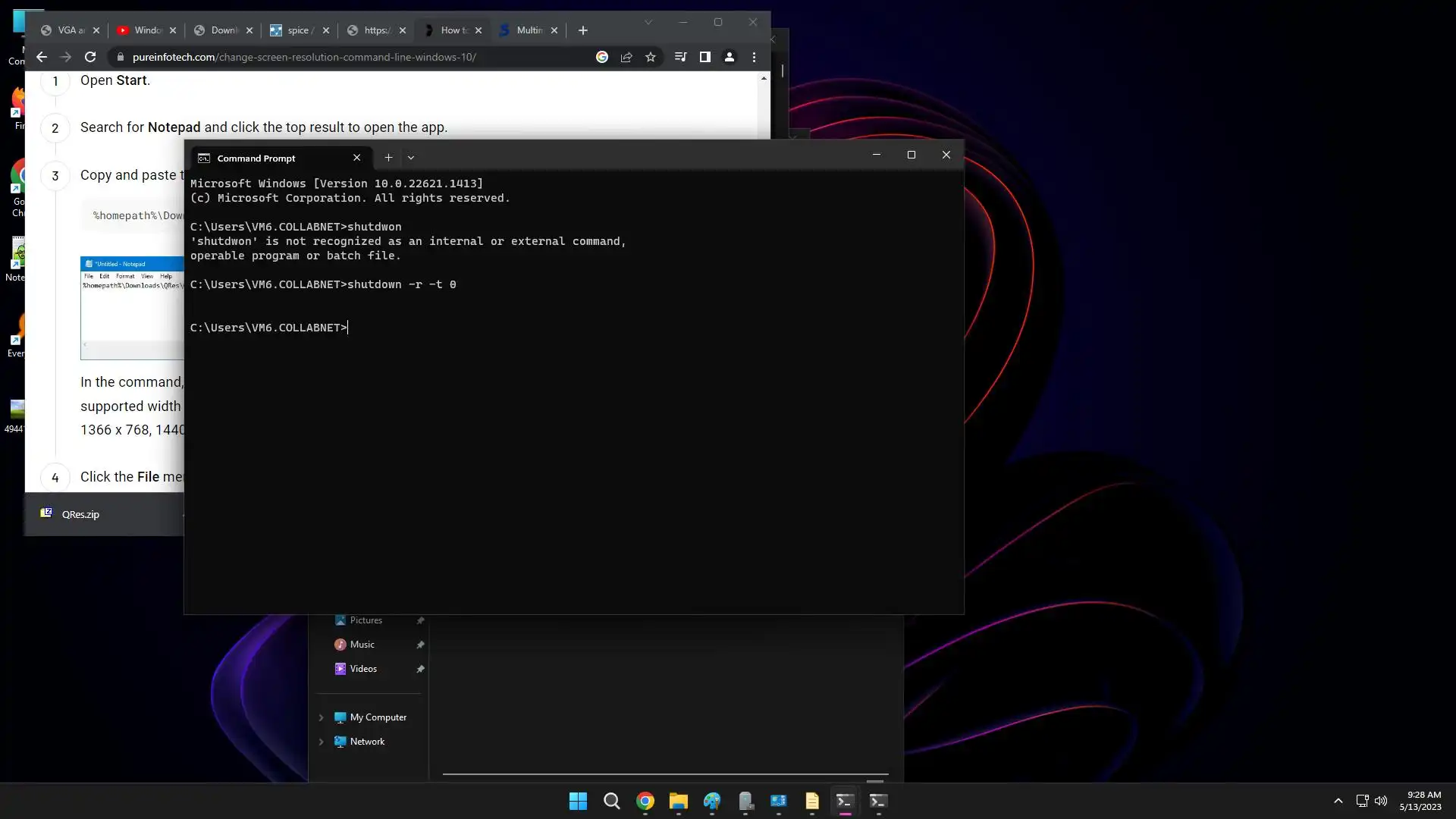
Task: Close the Command Prompt tab
Action: (356, 158)
